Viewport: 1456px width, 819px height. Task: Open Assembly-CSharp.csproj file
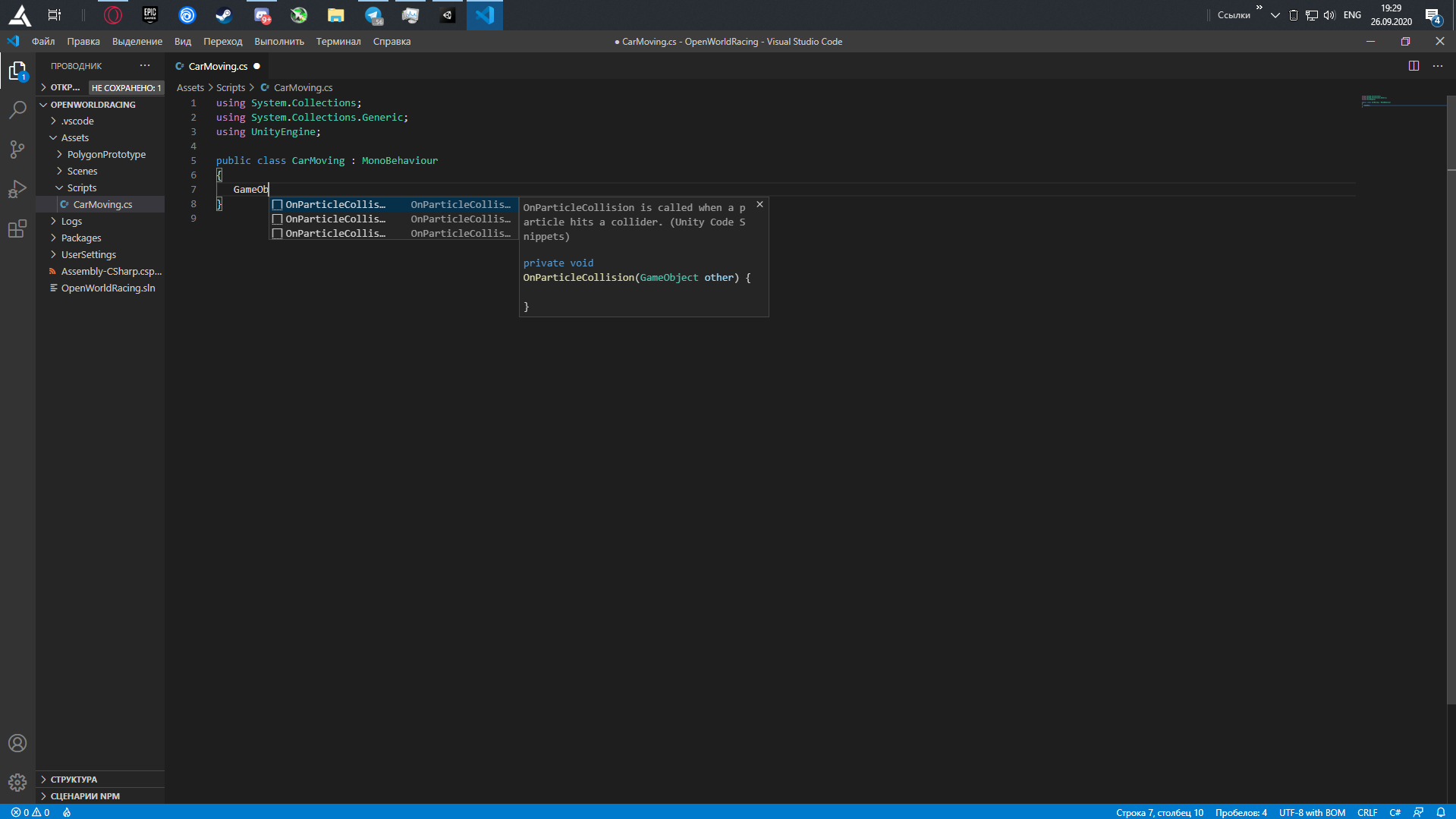point(100,272)
